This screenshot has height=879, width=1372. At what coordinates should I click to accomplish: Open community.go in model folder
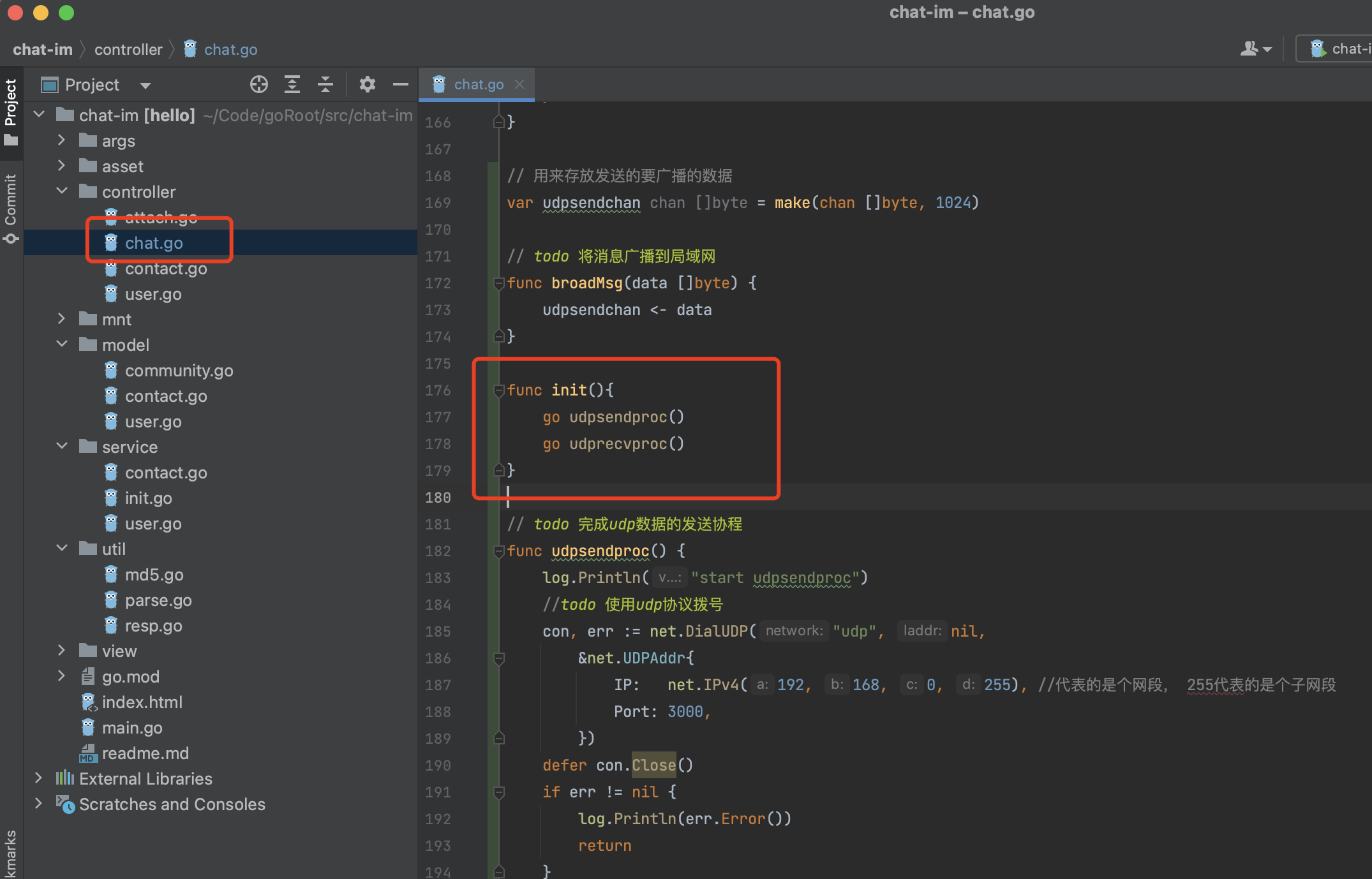click(x=179, y=371)
